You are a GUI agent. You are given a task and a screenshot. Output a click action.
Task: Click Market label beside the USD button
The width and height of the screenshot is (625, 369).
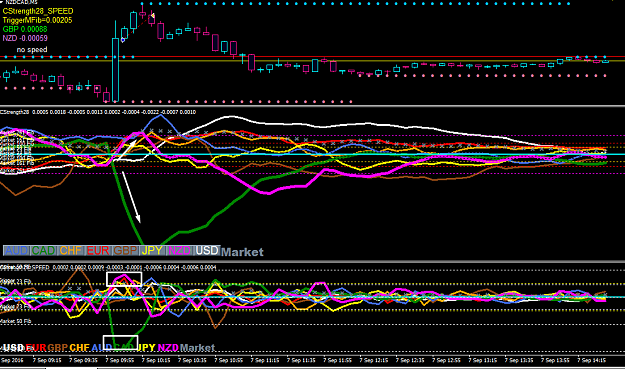click(x=242, y=252)
